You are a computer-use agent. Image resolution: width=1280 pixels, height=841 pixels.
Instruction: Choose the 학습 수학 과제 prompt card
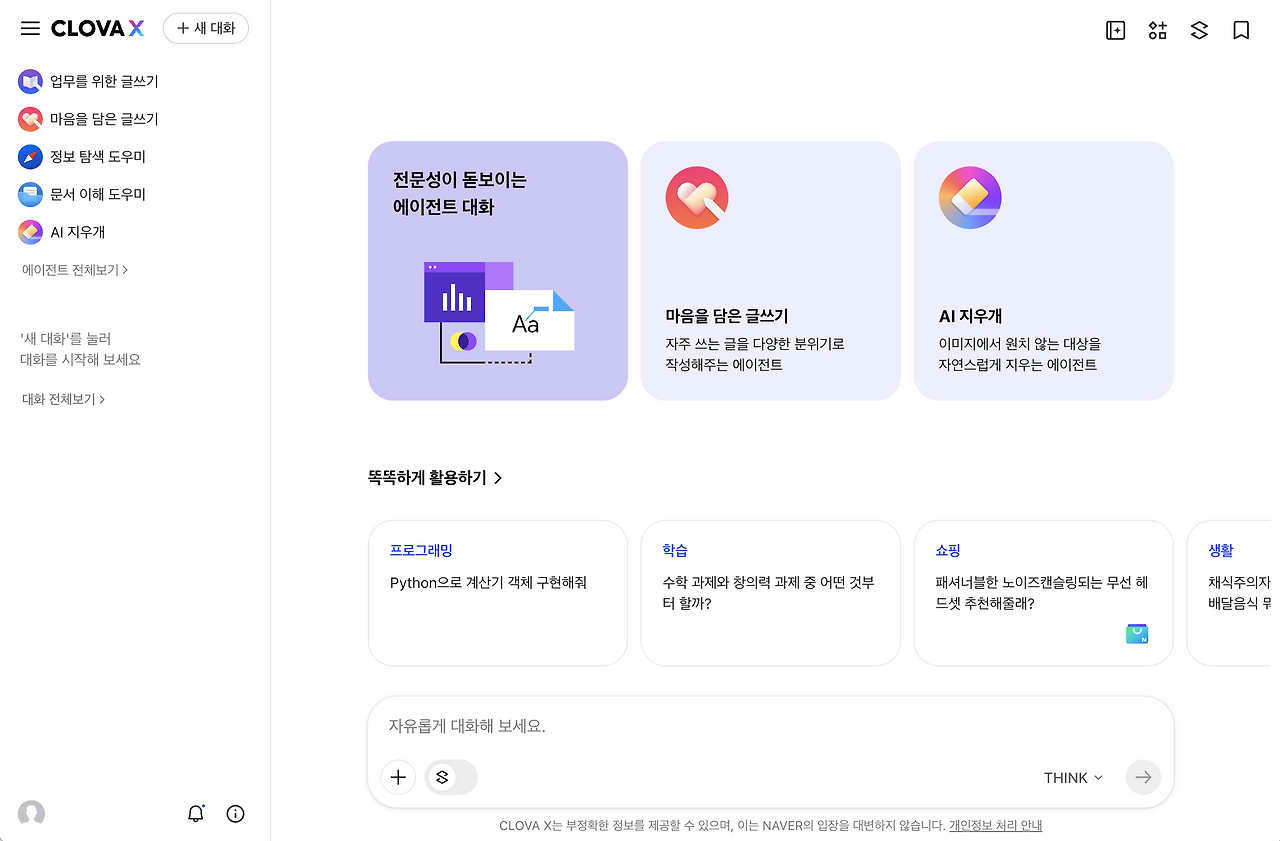point(771,593)
